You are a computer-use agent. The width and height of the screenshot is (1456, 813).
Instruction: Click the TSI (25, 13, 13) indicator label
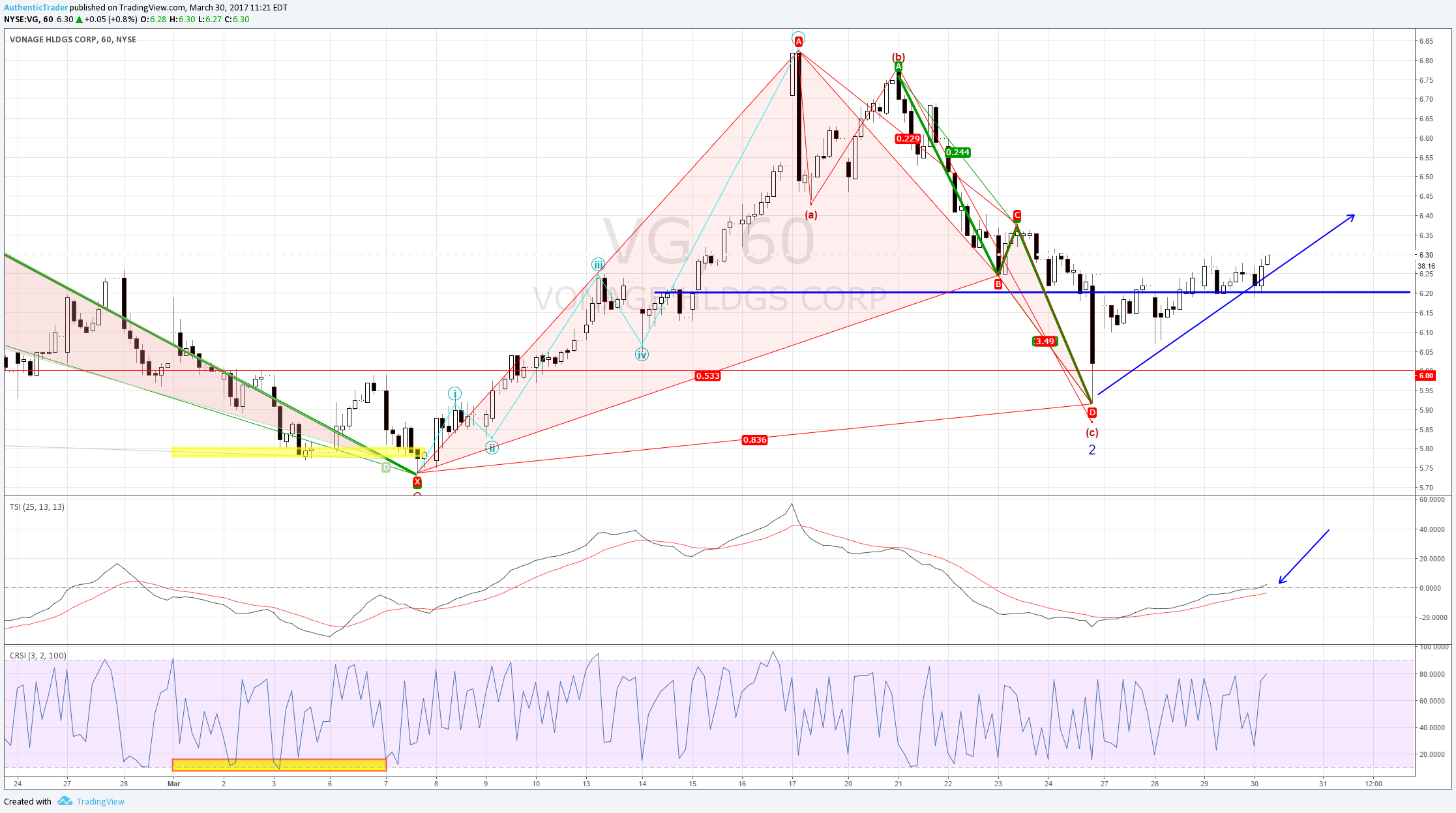37,507
